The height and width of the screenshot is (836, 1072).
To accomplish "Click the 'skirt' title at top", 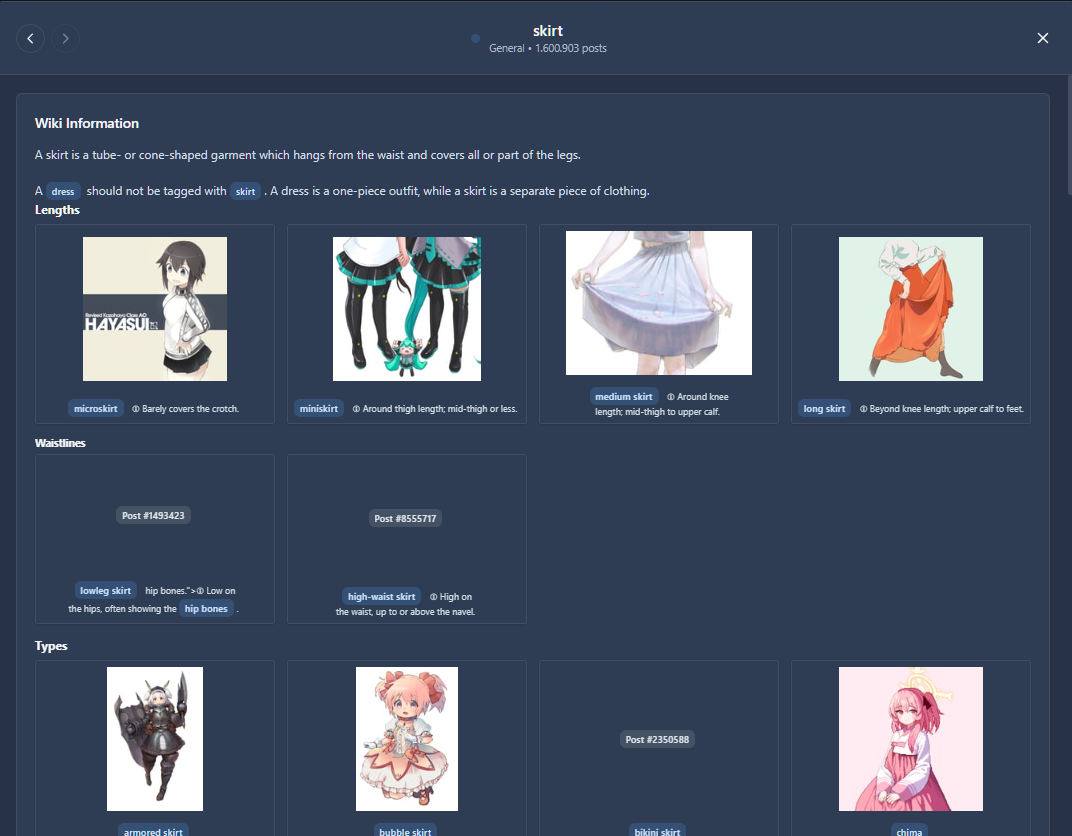I will point(548,31).
